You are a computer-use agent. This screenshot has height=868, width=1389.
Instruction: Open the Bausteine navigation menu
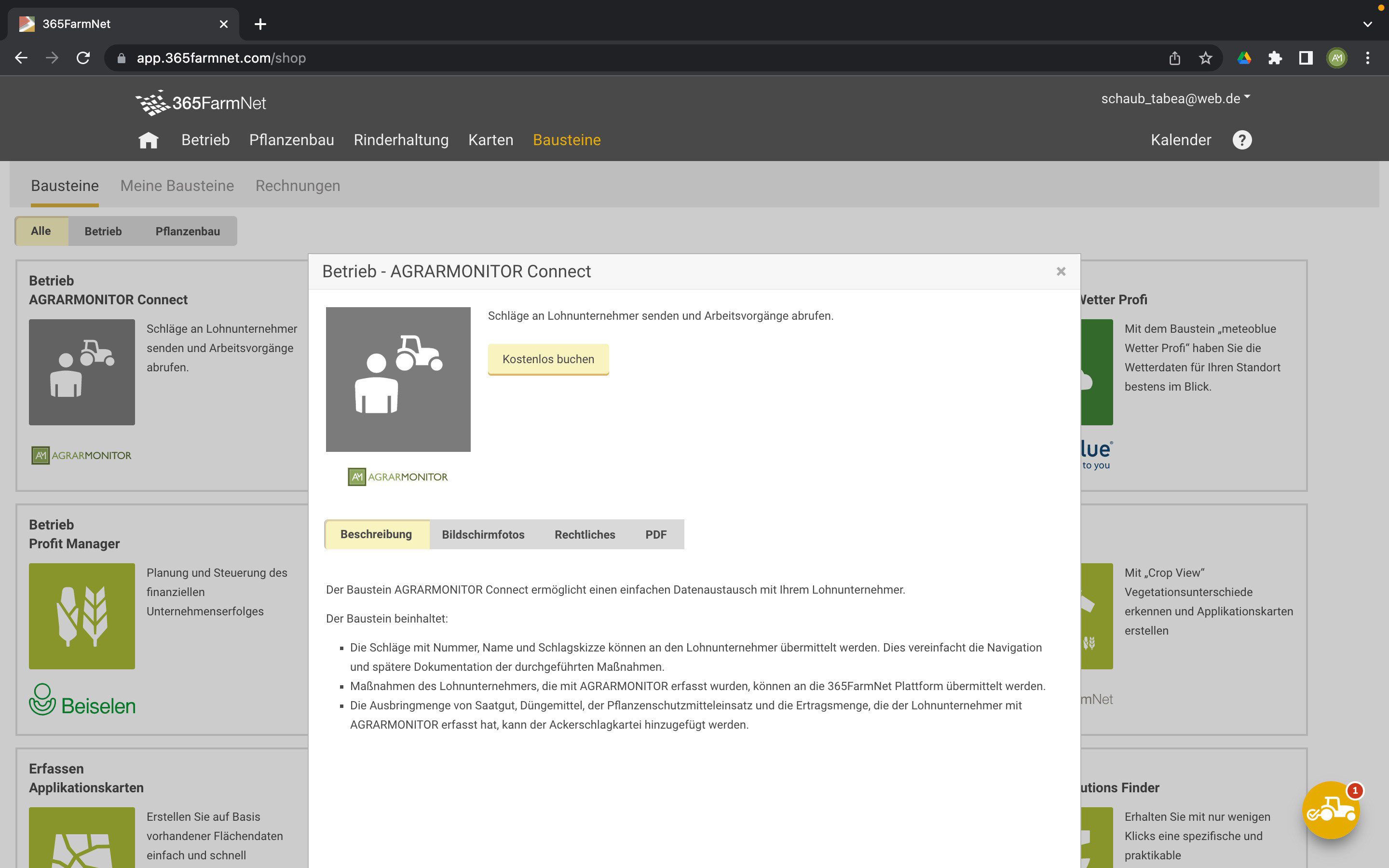567,140
